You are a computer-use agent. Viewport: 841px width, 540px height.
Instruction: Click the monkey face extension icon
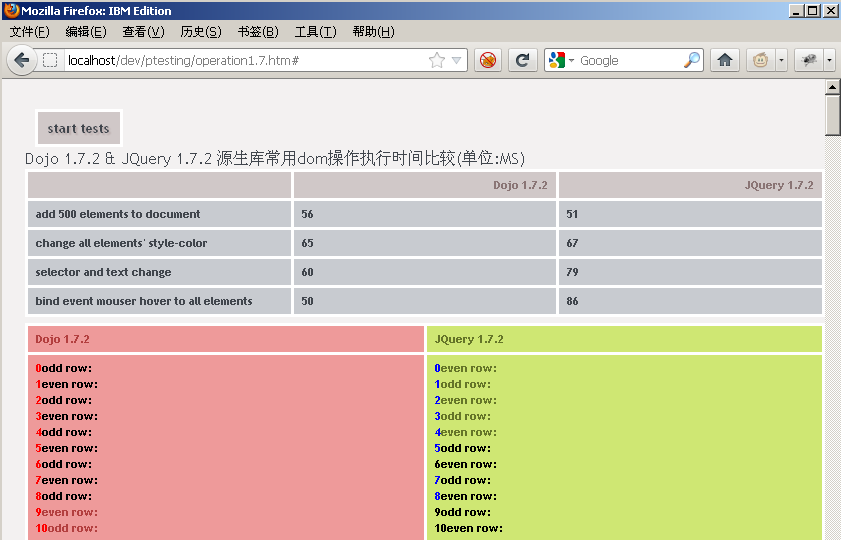click(x=760, y=60)
